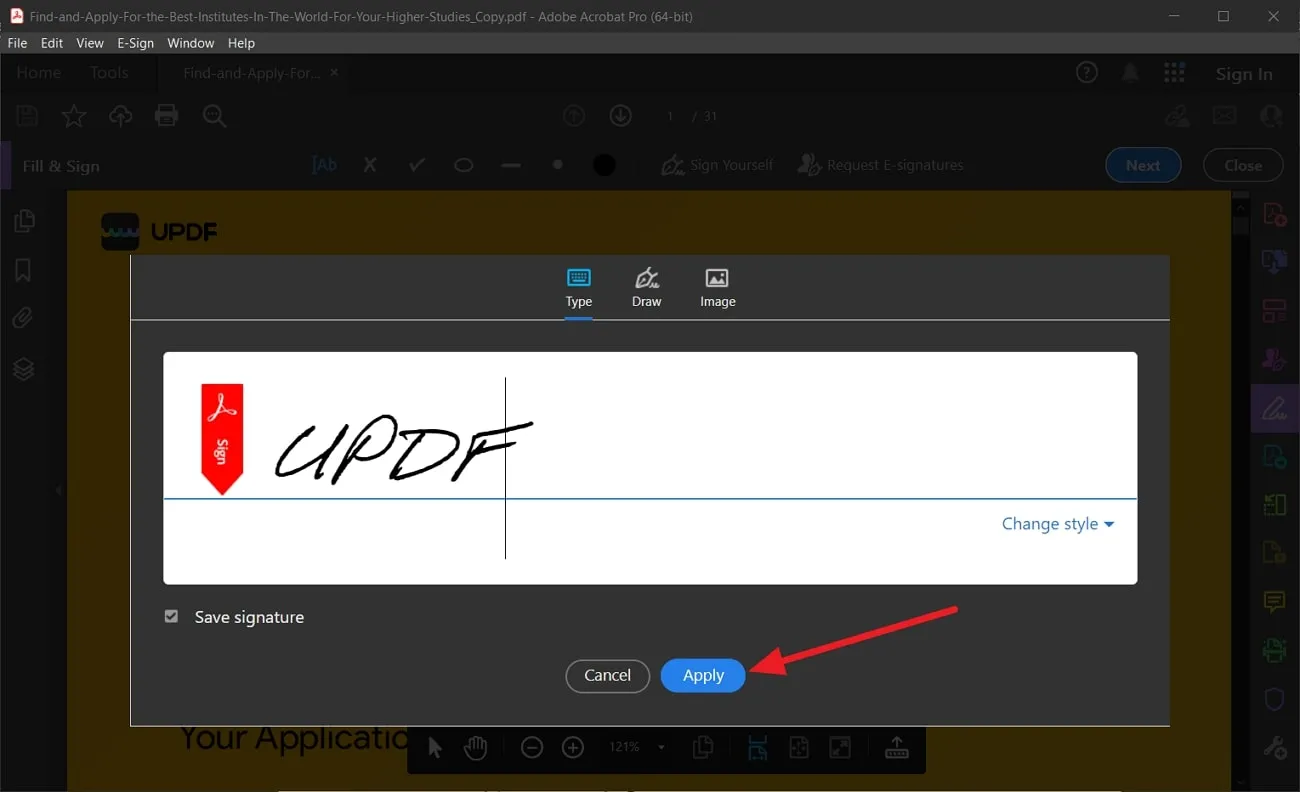1300x792 pixels.
Task: Click Request E-signatures
Action: tap(880, 165)
